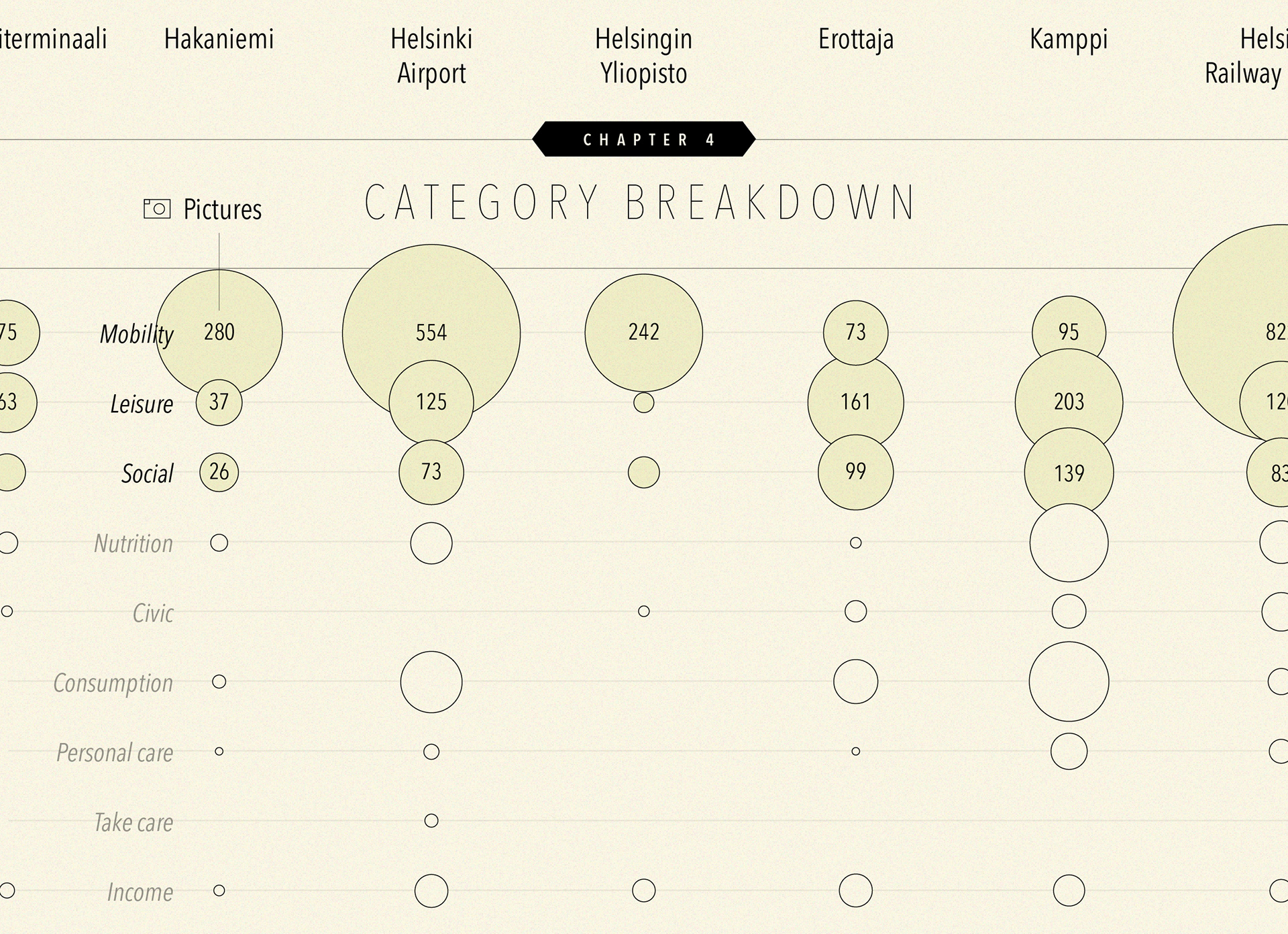Select the Hakaniemi column header
Screen dimensions: 1288x934
point(219,40)
